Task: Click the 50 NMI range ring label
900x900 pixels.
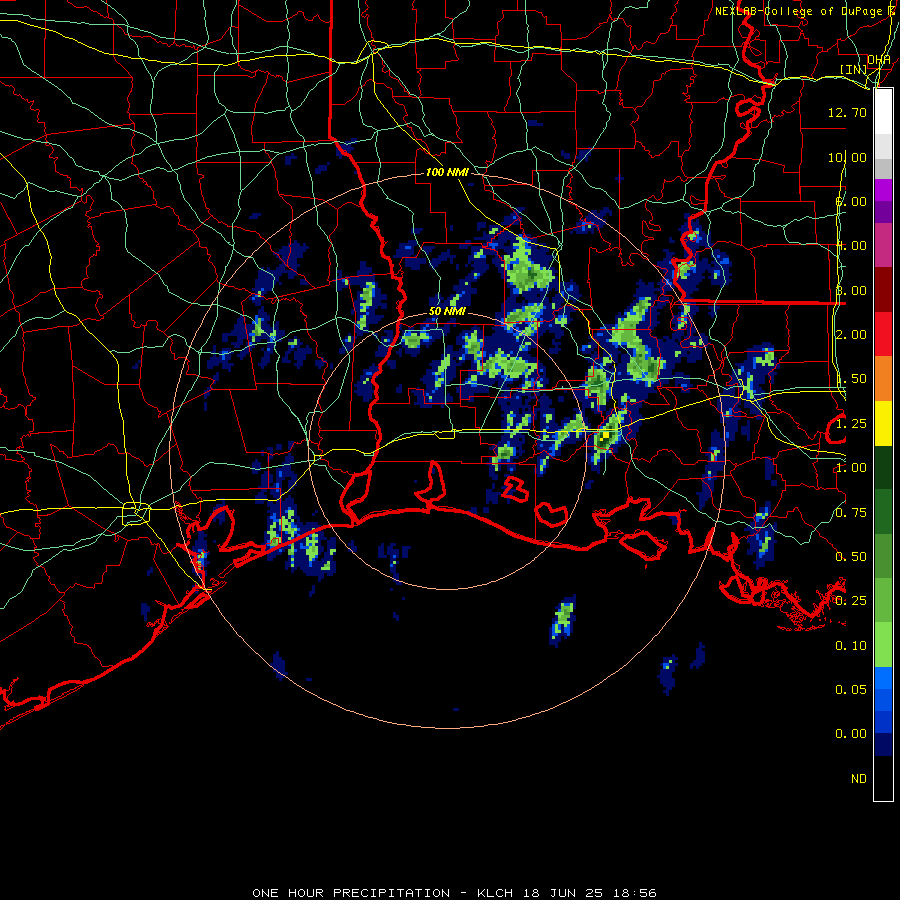Action: [x=447, y=311]
